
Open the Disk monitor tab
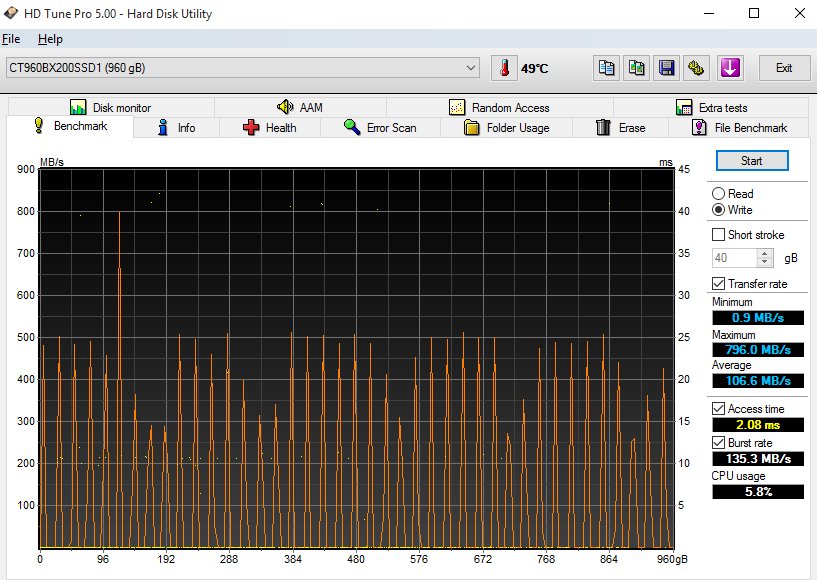(x=110, y=108)
